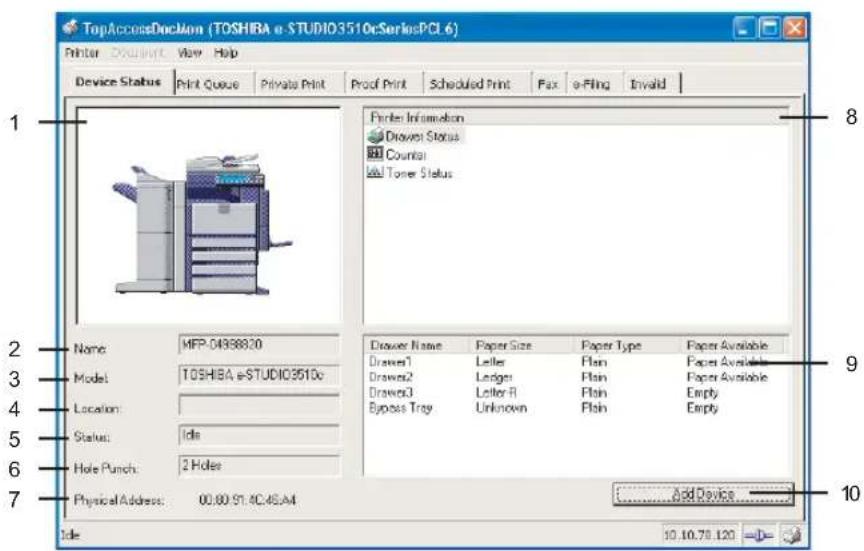Image resolution: width=864 pixels, height=551 pixels.
Task: Click the Paper Size column header
Action: point(522,345)
